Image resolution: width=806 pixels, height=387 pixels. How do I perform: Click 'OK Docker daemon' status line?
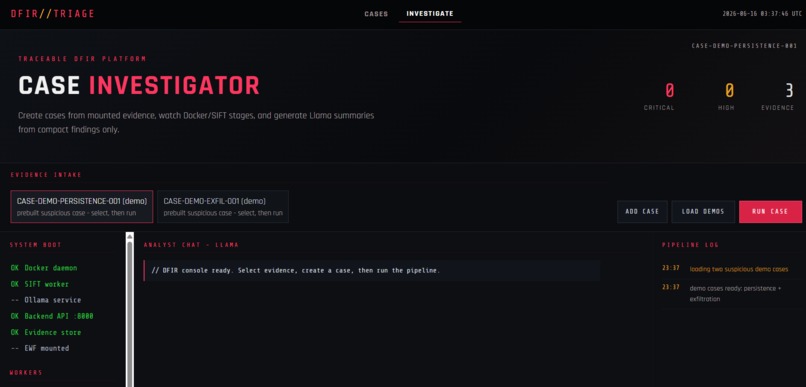pos(44,268)
